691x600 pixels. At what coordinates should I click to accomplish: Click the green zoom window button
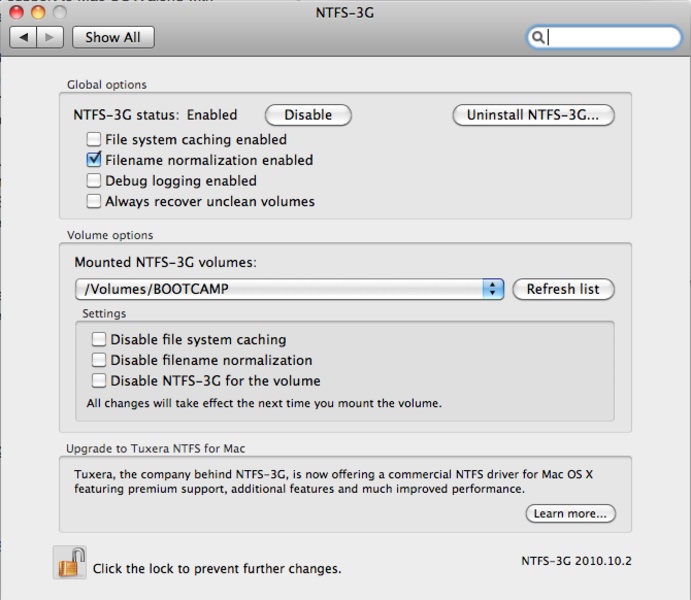pyautogui.click(x=59, y=12)
